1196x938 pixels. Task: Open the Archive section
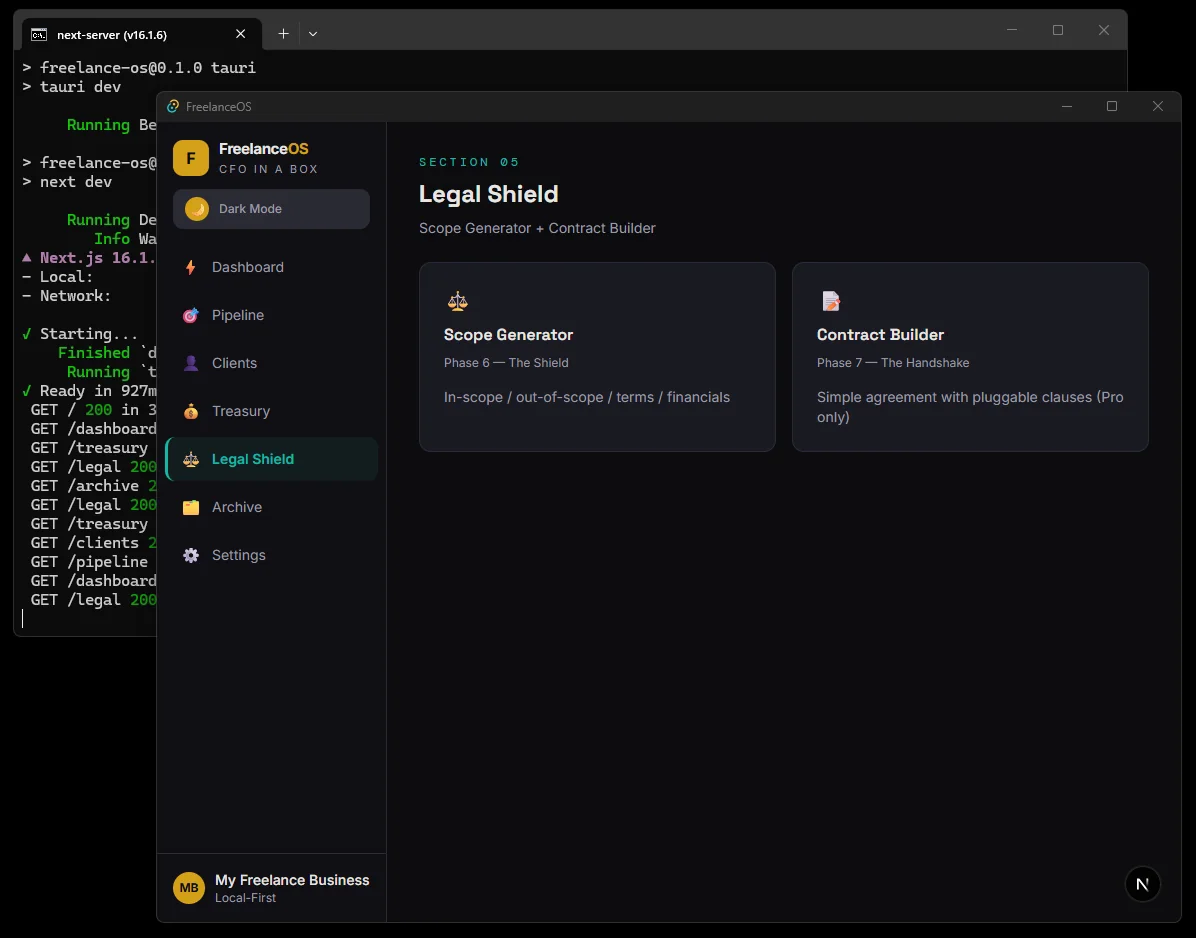coord(272,507)
